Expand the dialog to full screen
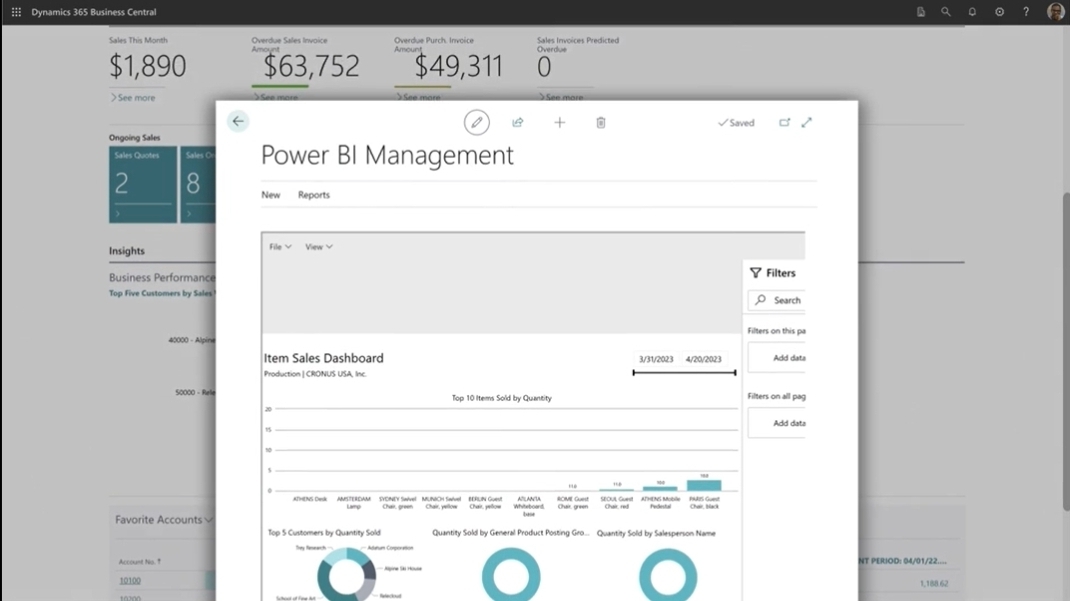Image resolution: width=1070 pixels, height=601 pixels. click(807, 122)
